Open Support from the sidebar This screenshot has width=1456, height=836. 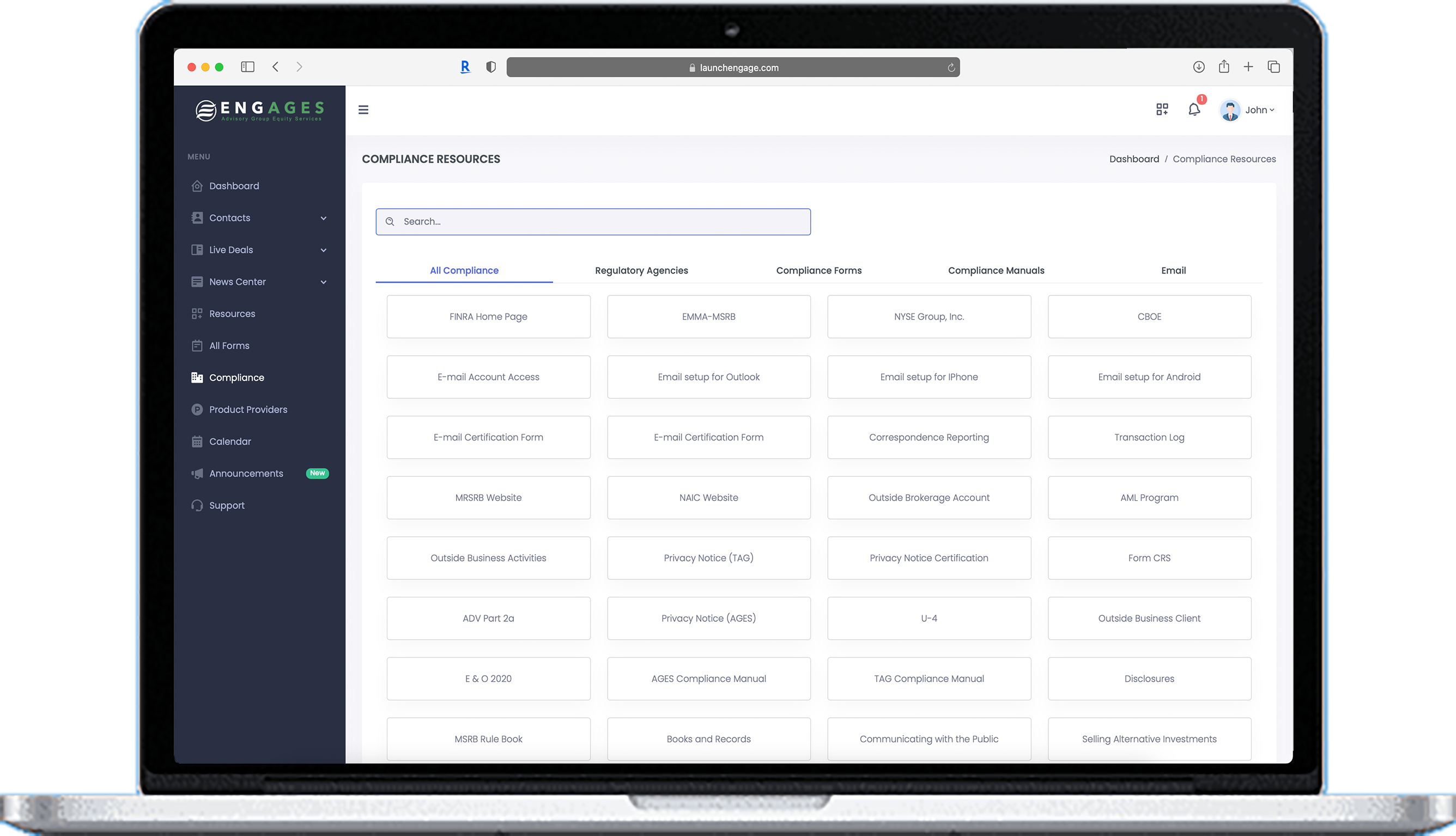[226, 505]
